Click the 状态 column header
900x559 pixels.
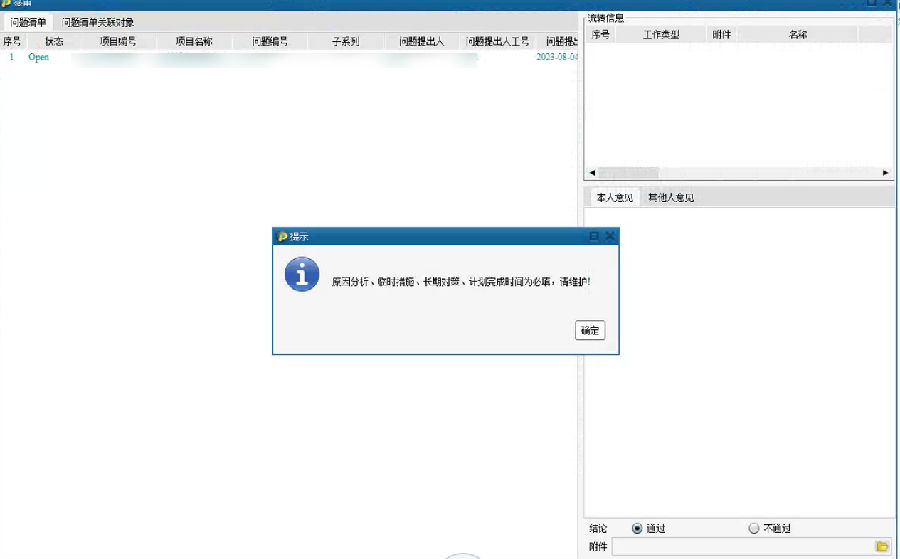pyautogui.click(x=55, y=41)
